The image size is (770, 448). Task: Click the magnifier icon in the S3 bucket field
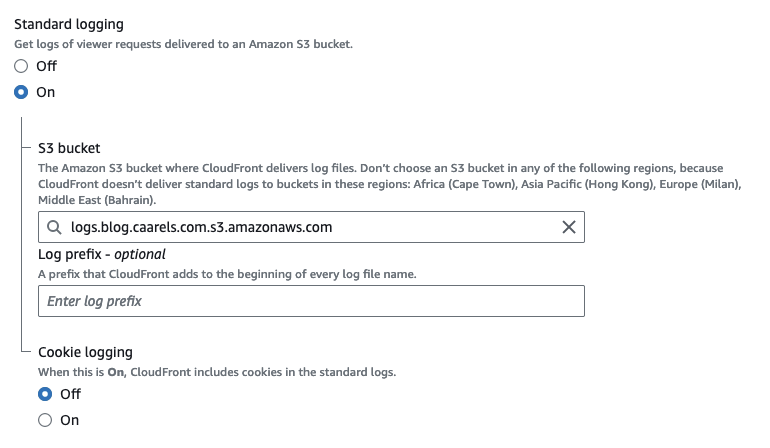[54, 227]
